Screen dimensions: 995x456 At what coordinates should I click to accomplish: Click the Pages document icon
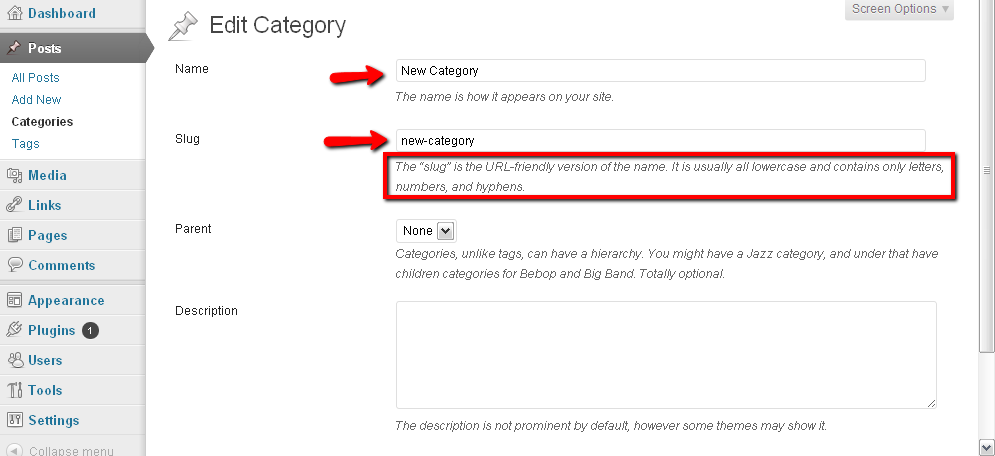pos(15,235)
